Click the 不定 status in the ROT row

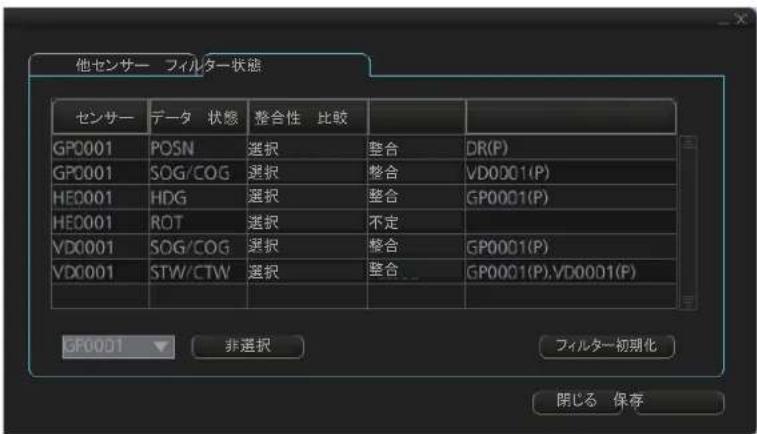point(416,223)
